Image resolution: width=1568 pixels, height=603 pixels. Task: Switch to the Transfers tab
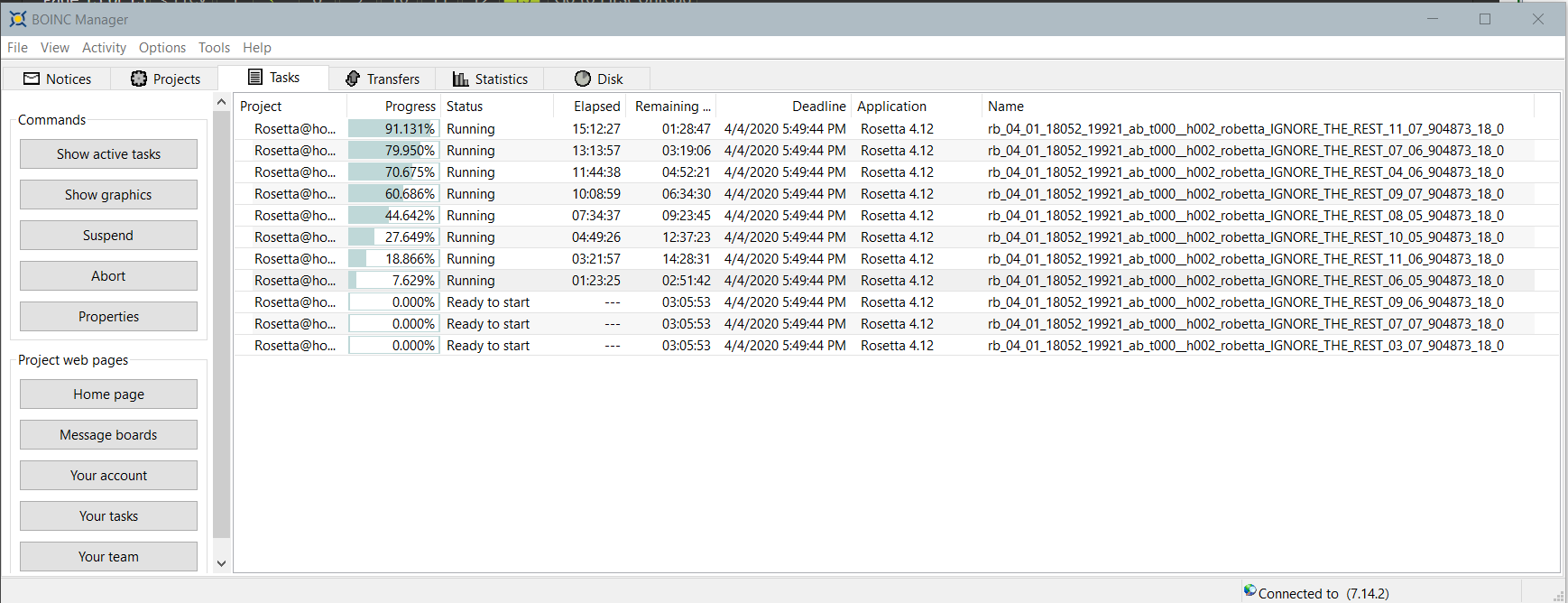click(383, 79)
